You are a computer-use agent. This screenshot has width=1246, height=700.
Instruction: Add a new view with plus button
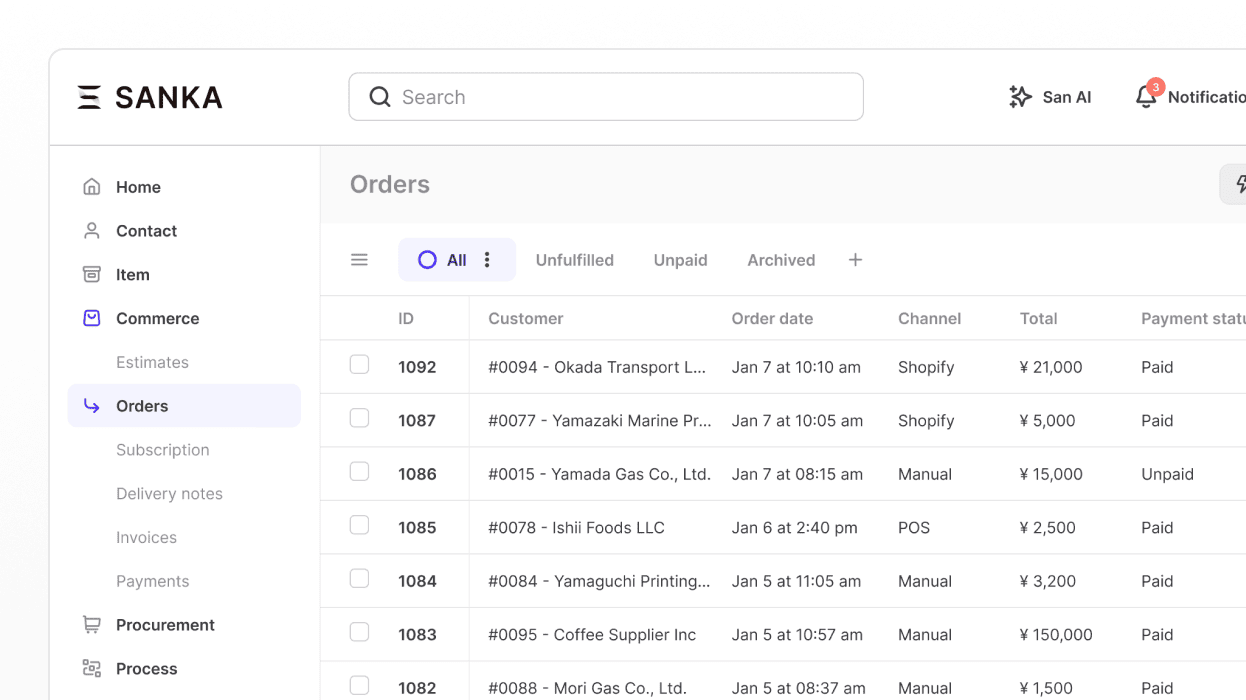855,260
